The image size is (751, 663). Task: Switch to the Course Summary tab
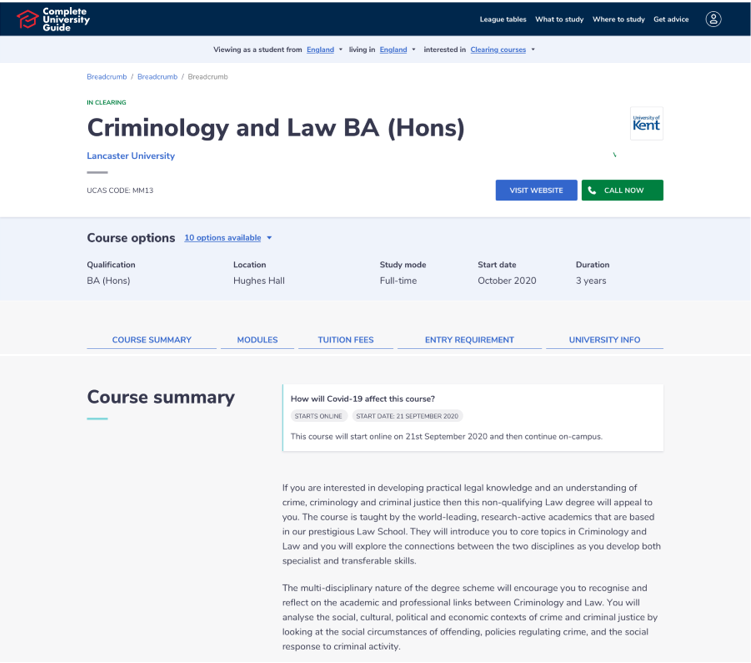click(151, 340)
